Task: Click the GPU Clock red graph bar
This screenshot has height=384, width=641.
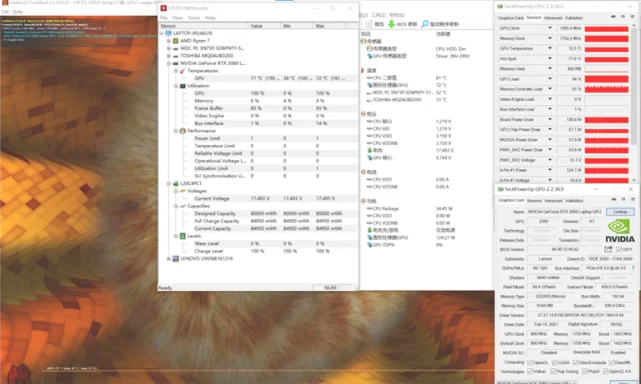Action: pyautogui.click(x=606, y=28)
